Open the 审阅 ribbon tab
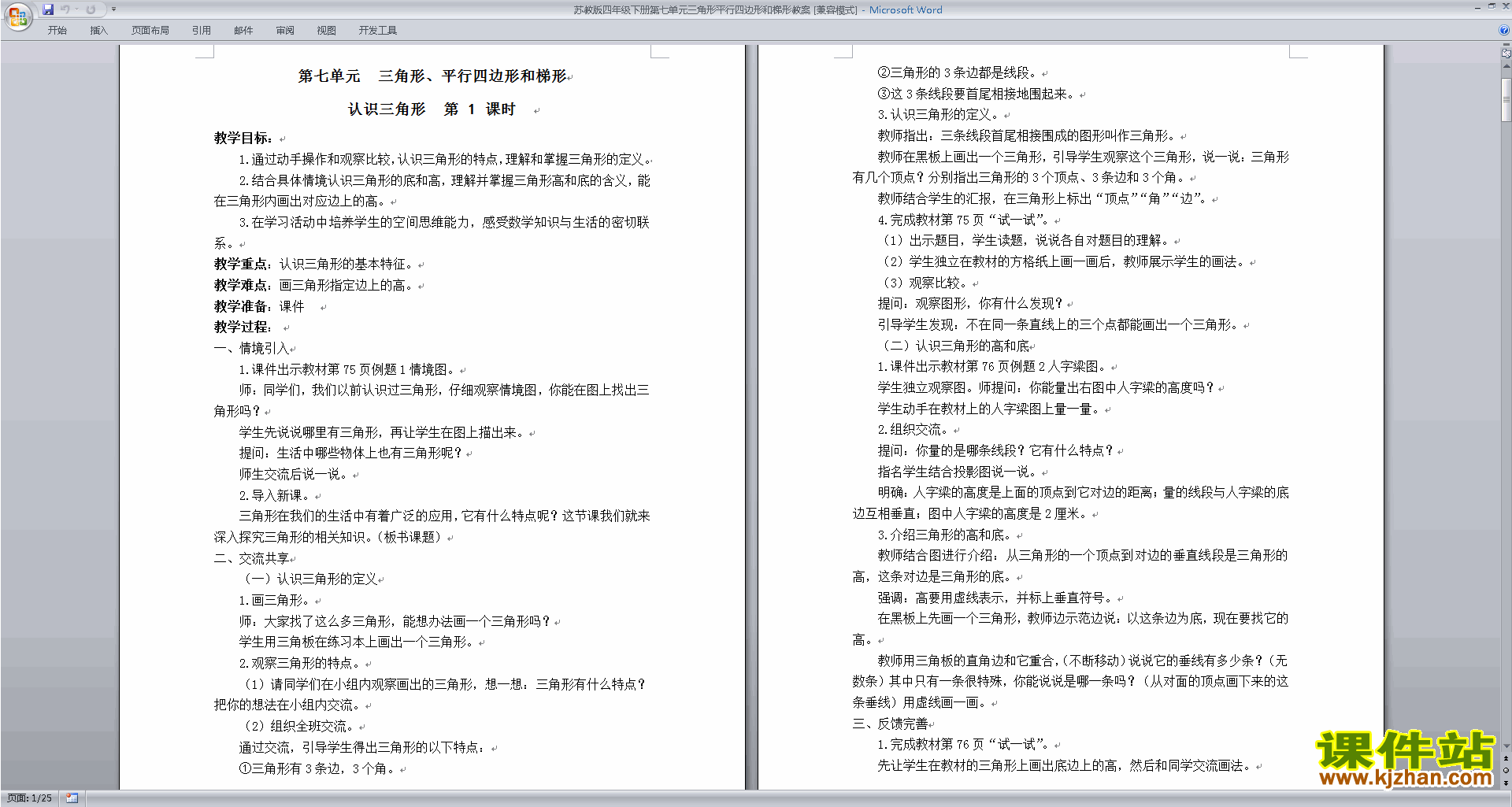Viewport: 1512px width, 807px height. tap(285, 30)
